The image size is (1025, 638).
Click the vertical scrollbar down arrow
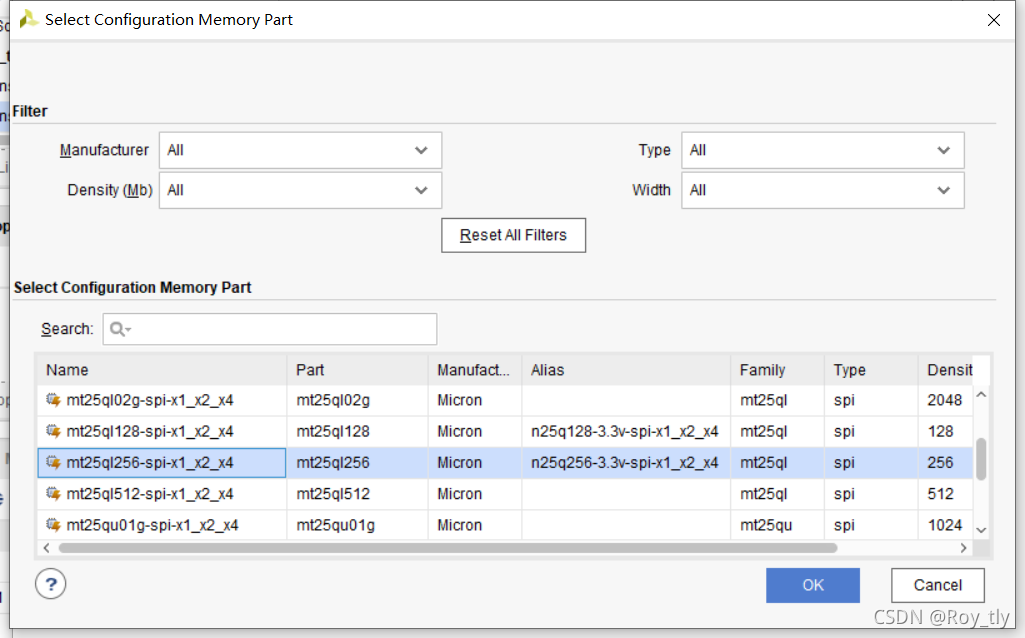(x=981, y=530)
